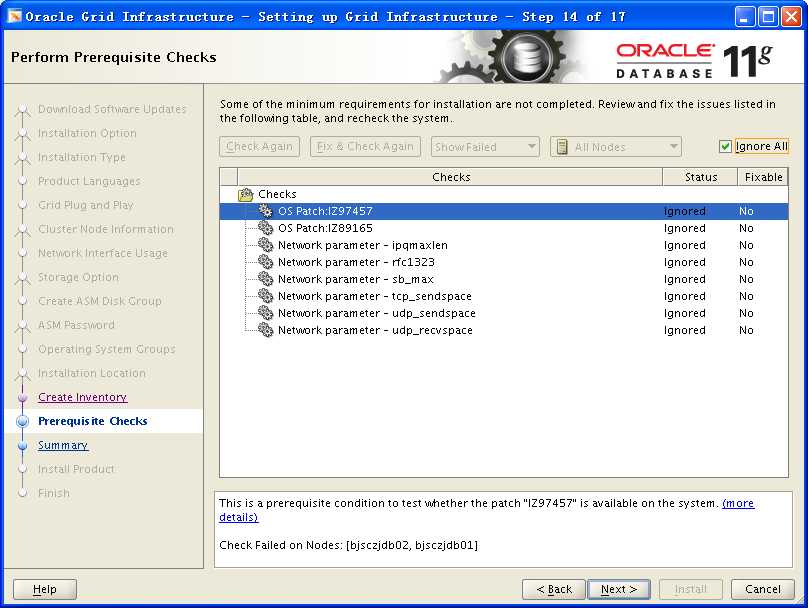Click the Back button
The image size is (808, 608).
[x=554, y=589]
